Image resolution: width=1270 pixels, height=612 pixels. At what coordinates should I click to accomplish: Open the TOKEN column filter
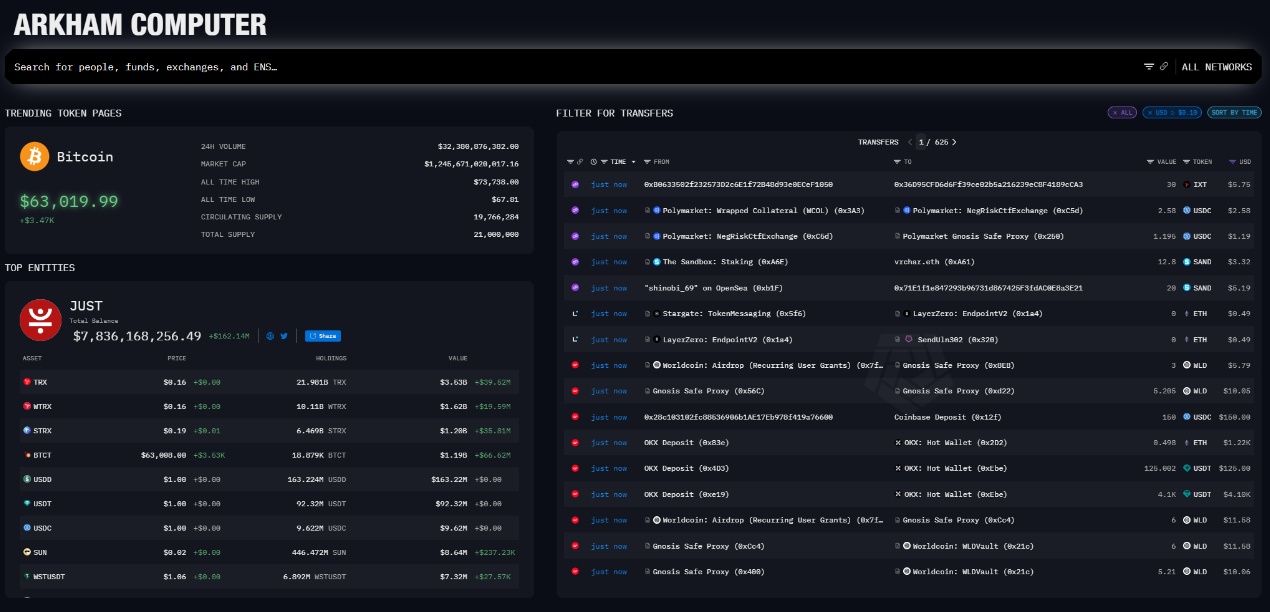click(1186, 161)
